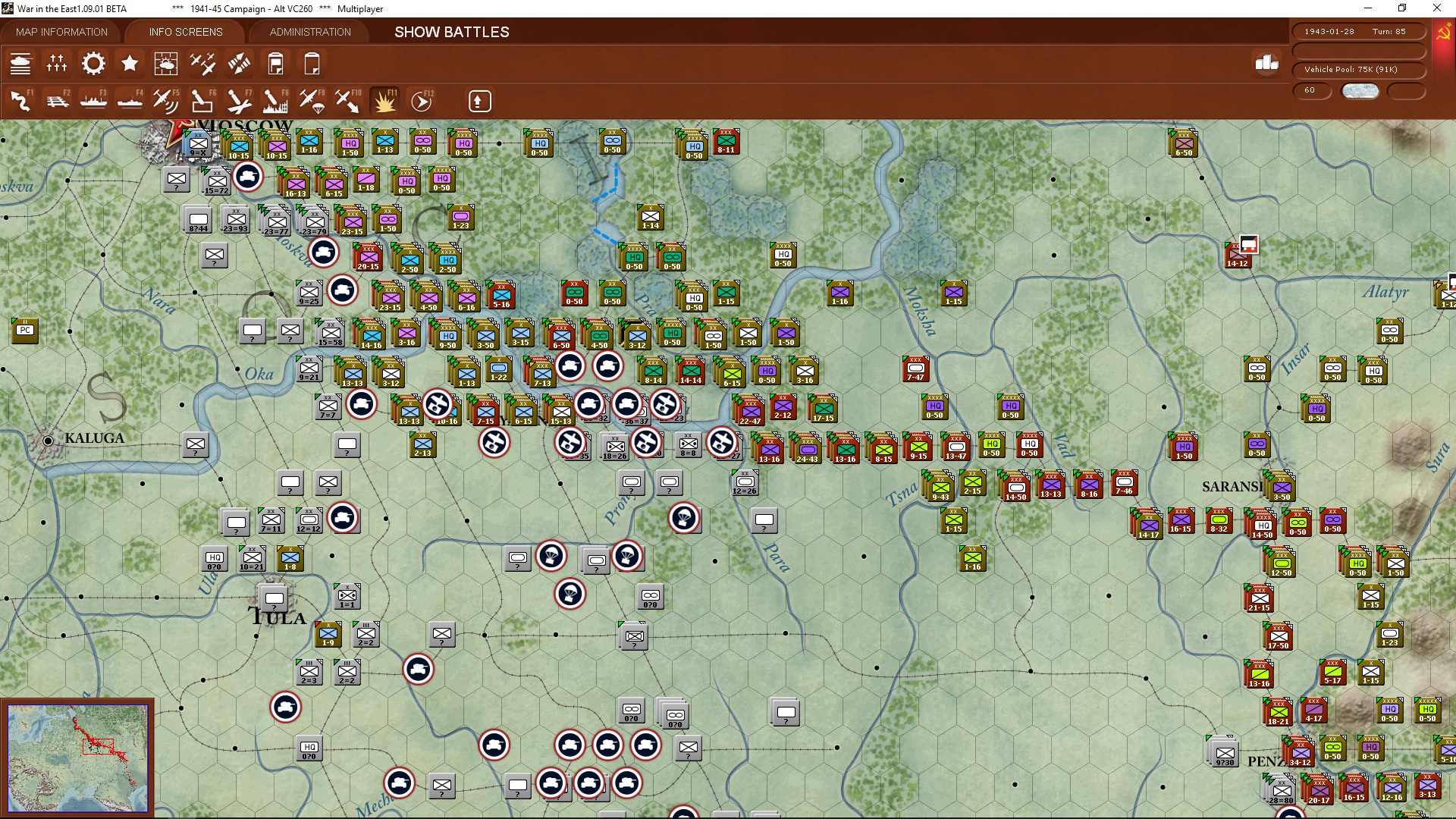Image resolution: width=1456 pixels, height=819 pixels.
Task: Click the Soviet hammer and sickle flag
Action: 1443,33
